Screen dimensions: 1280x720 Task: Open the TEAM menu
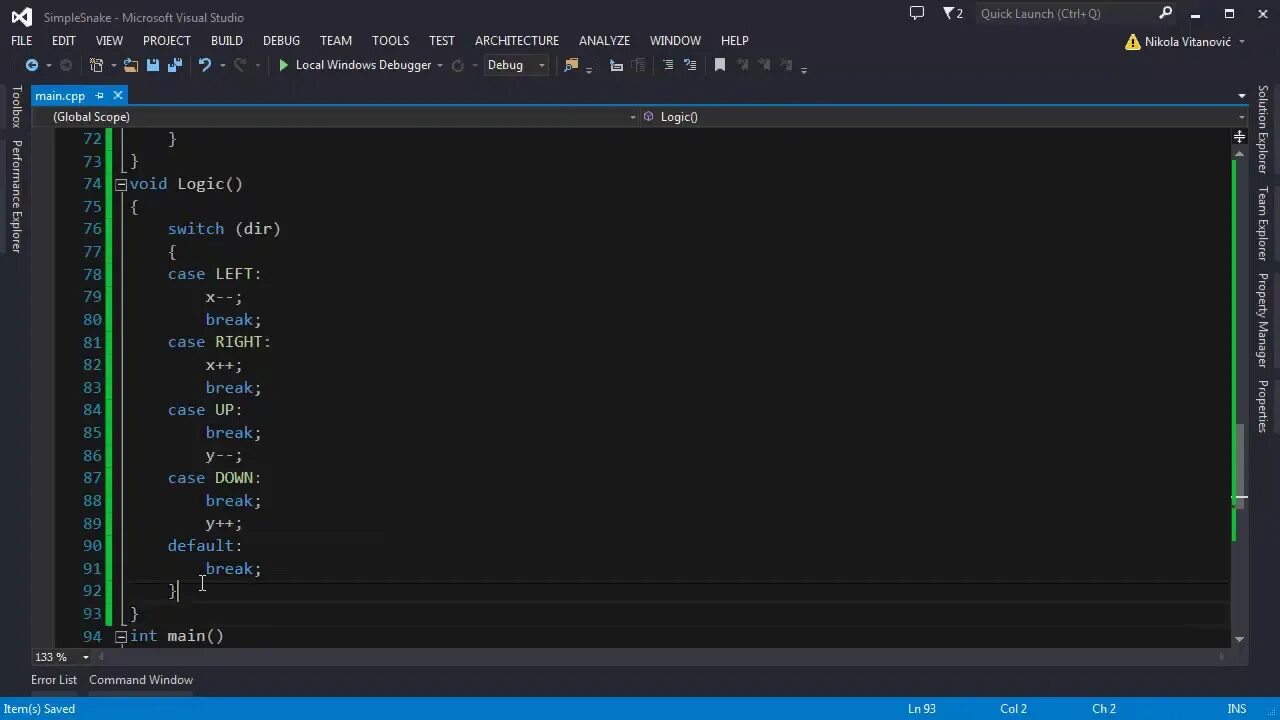(x=336, y=41)
